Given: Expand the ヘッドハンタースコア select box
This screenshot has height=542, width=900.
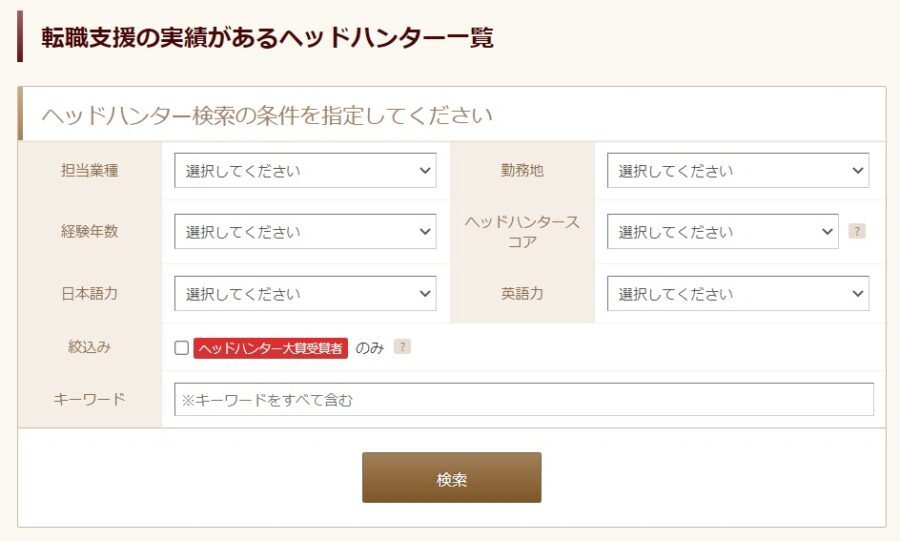Looking at the screenshot, I should point(723,231).
